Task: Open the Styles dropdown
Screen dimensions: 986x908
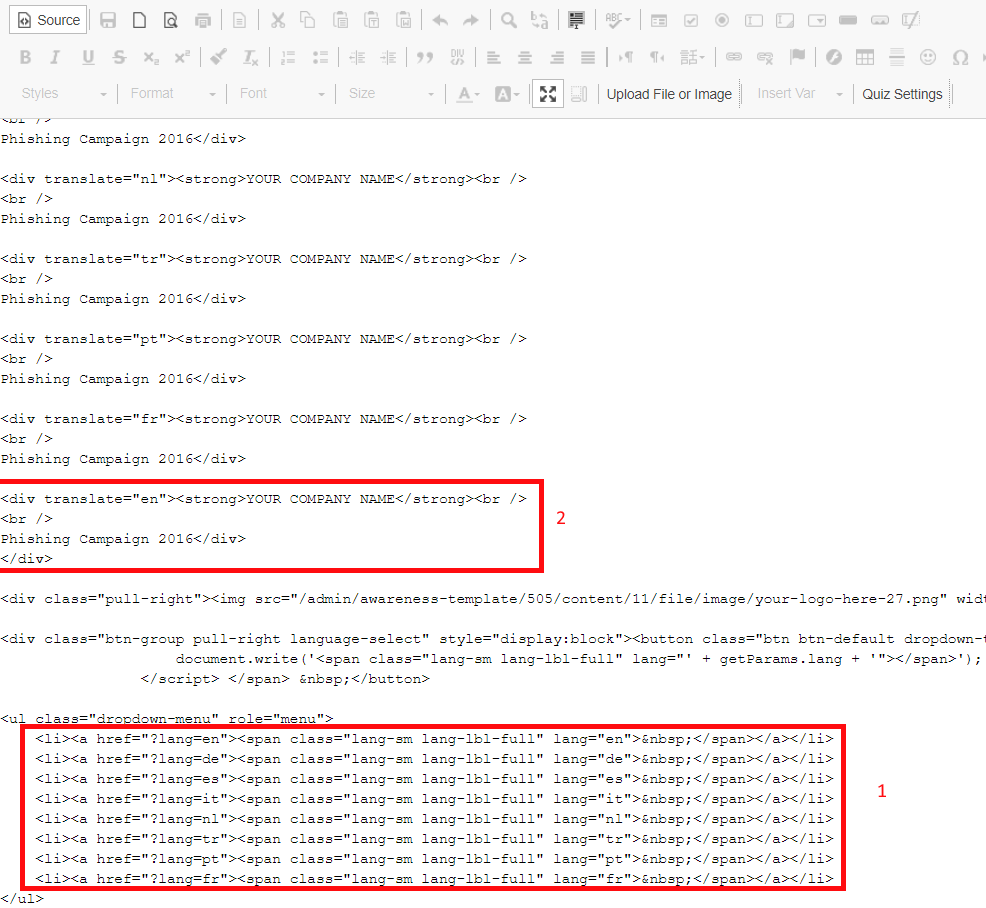Action: click(64, 94)
